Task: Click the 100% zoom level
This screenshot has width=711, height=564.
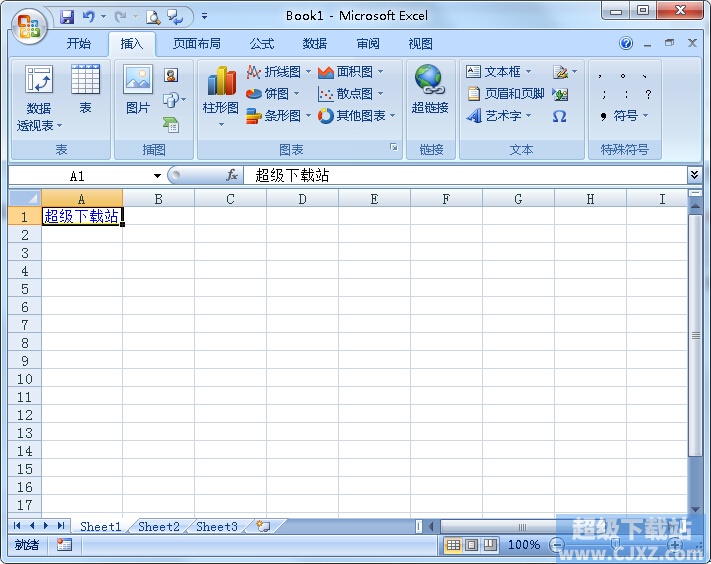Action: click(x=524, y=544)
